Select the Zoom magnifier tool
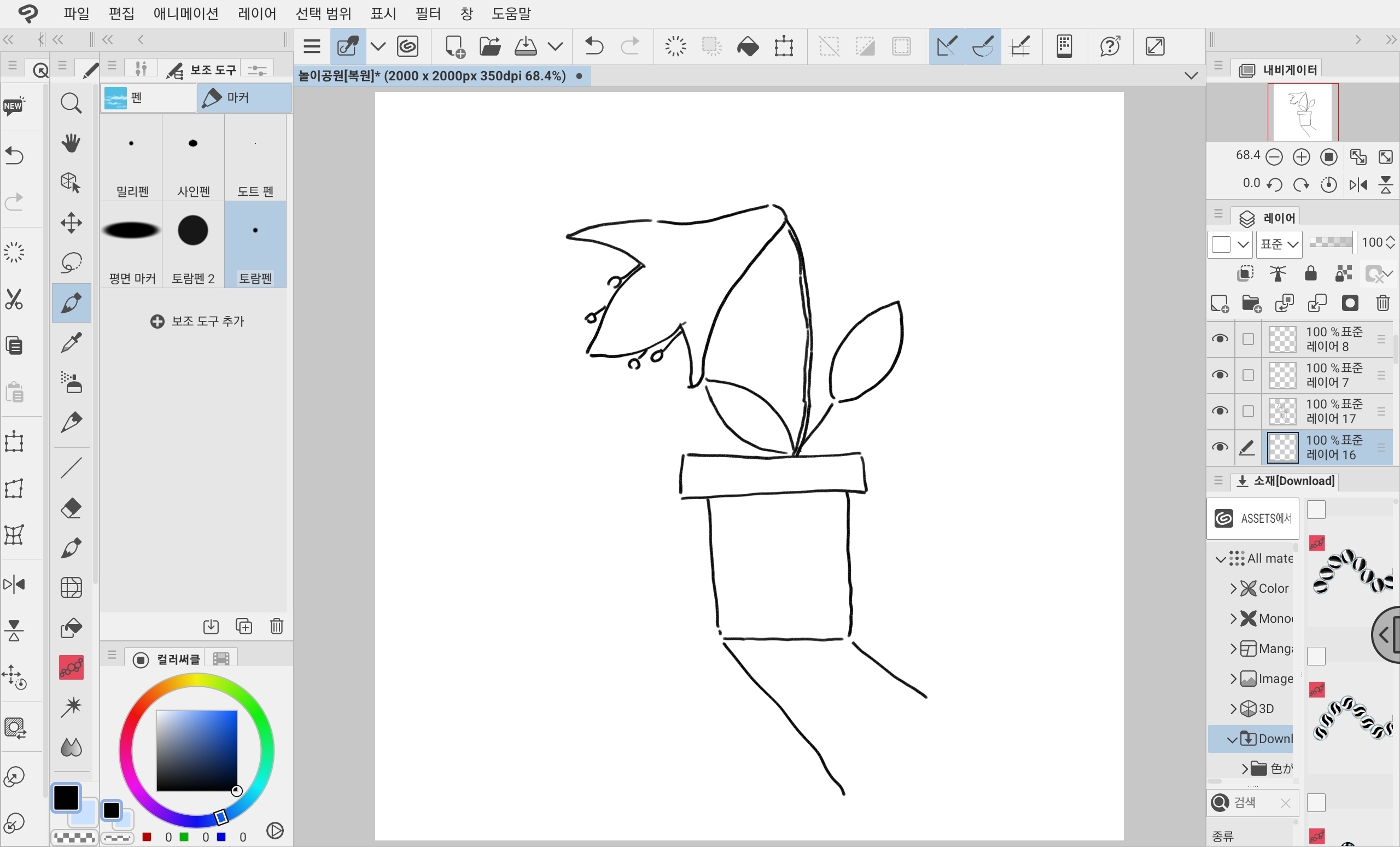This screenshot has width=1400, height=847. click(x=71, y=103)
